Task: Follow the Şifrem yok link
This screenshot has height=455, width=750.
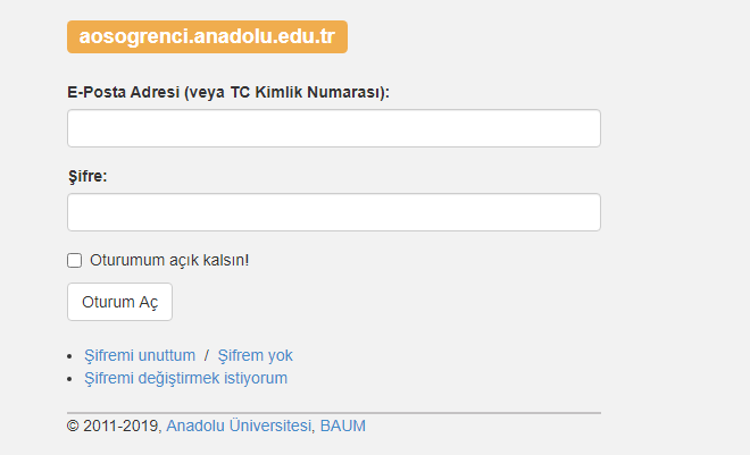Action: [x=255, y=355]
